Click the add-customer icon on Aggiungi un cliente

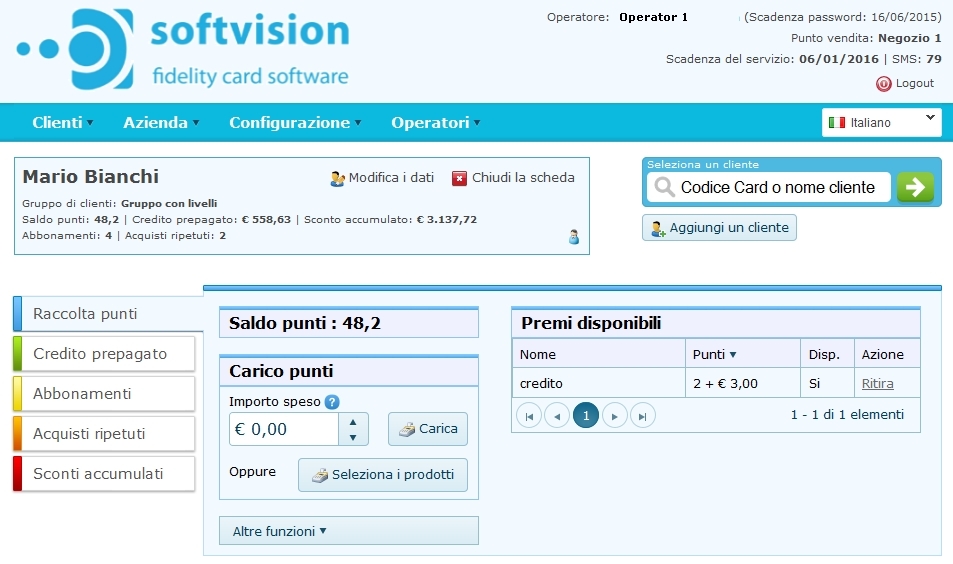pos(658,229)
